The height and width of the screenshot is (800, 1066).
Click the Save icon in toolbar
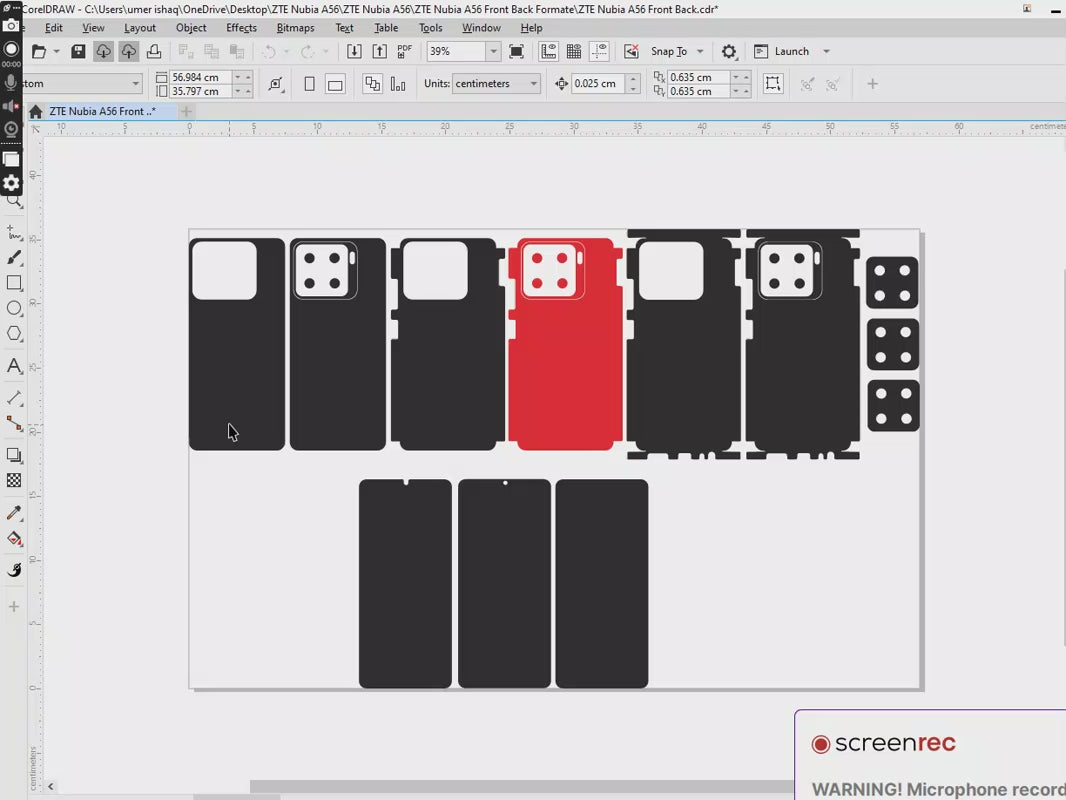[x=78, y=52]
